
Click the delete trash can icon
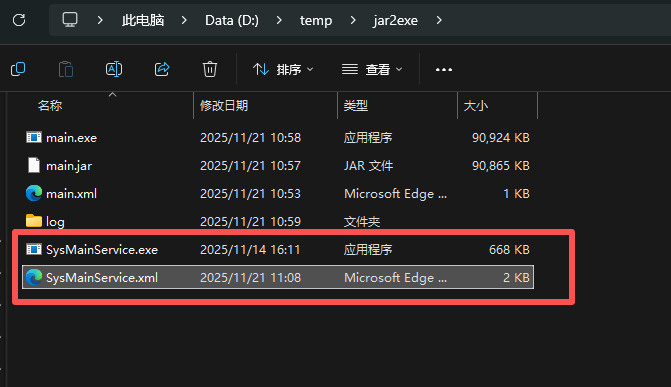[210, 69]
